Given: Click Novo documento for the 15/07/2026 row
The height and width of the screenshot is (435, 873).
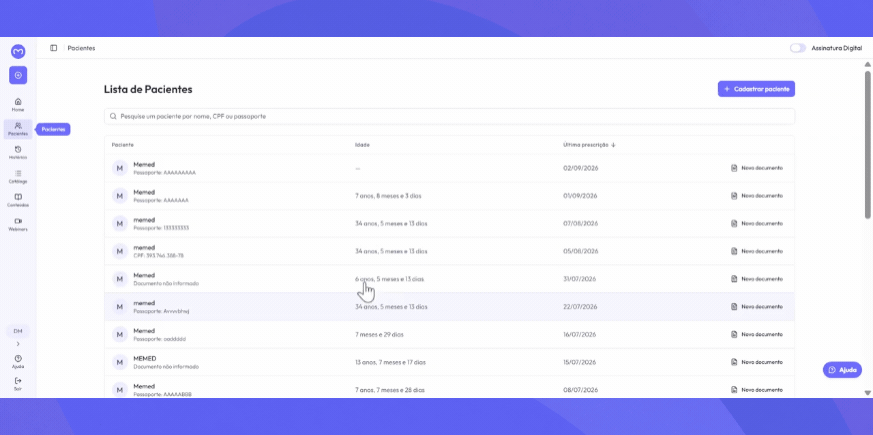Looking at the screenshot, I should click(757, 362).
